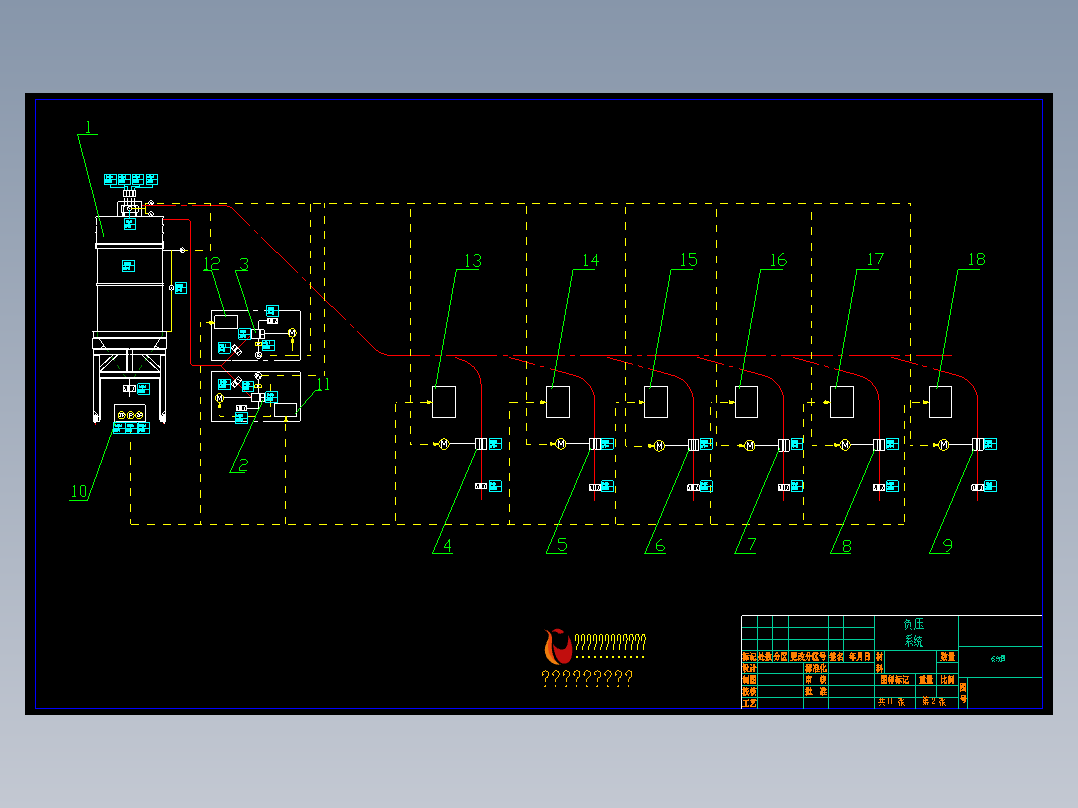The height and width of the screenshot is (808, 1078).
Task: Pick callout number 14 label
Action: click(x=591, y=261)
